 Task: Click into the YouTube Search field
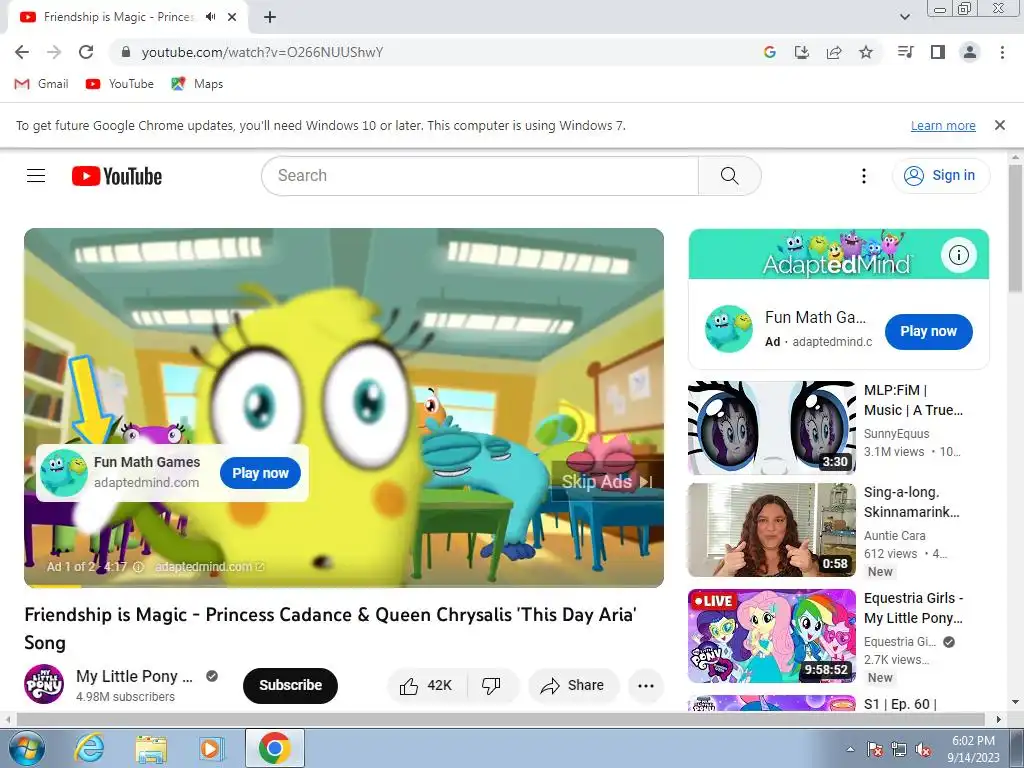click(480, 176)
